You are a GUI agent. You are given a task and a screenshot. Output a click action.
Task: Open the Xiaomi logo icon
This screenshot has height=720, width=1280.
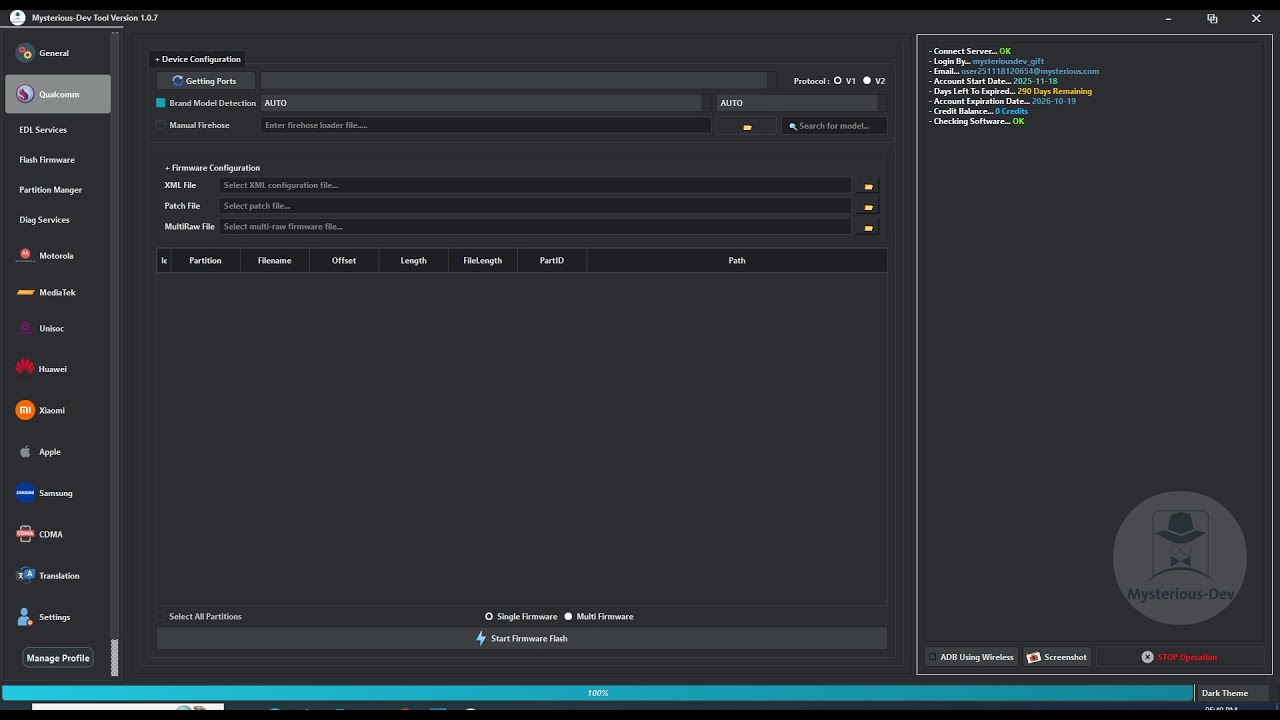click(25, 410)
